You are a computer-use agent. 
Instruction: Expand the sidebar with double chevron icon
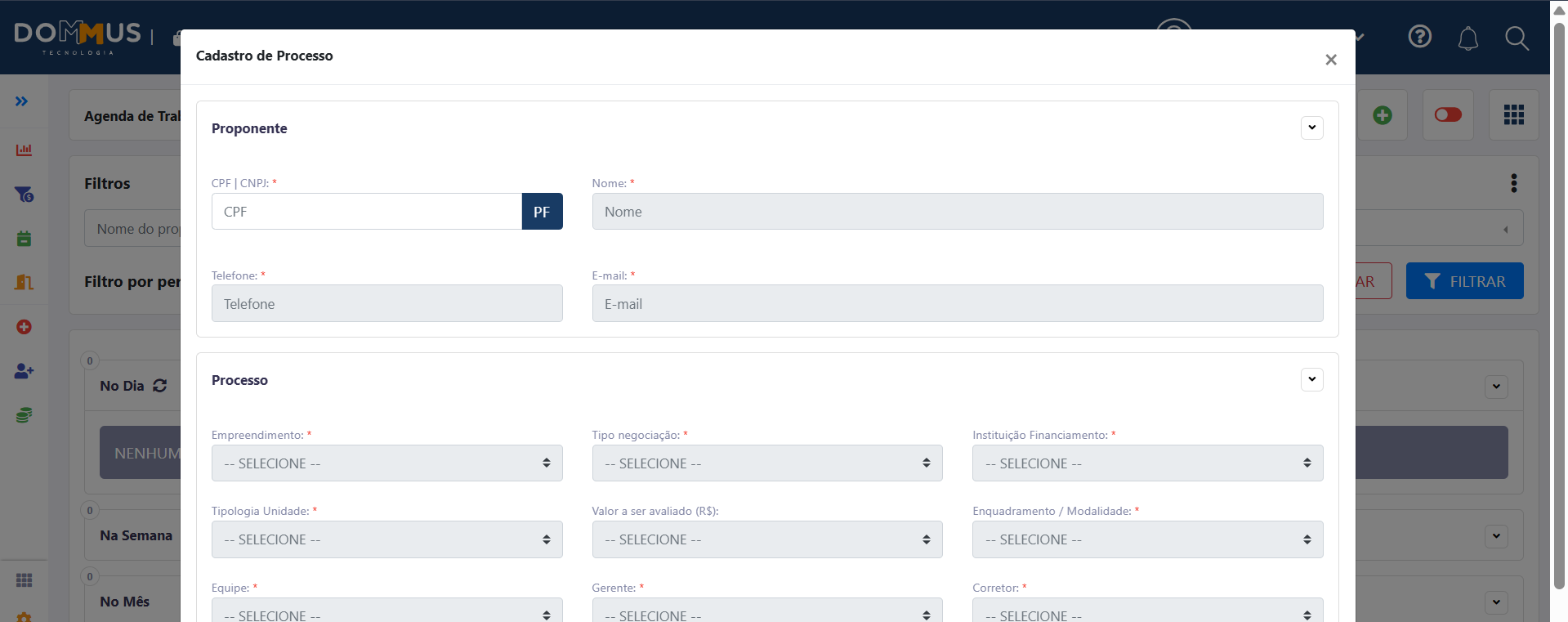pyautogui.click(x=21, y=101)
